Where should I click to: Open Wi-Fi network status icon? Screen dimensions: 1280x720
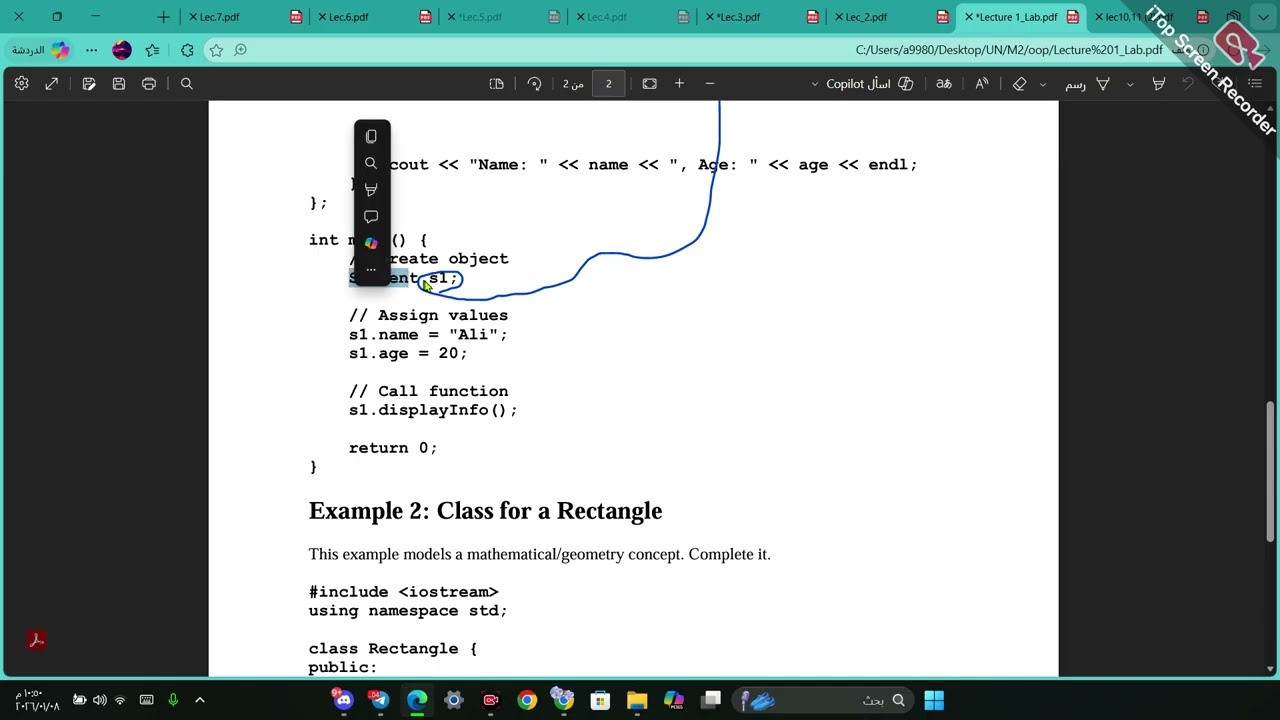pyautogui.click(x=120, y=700)
